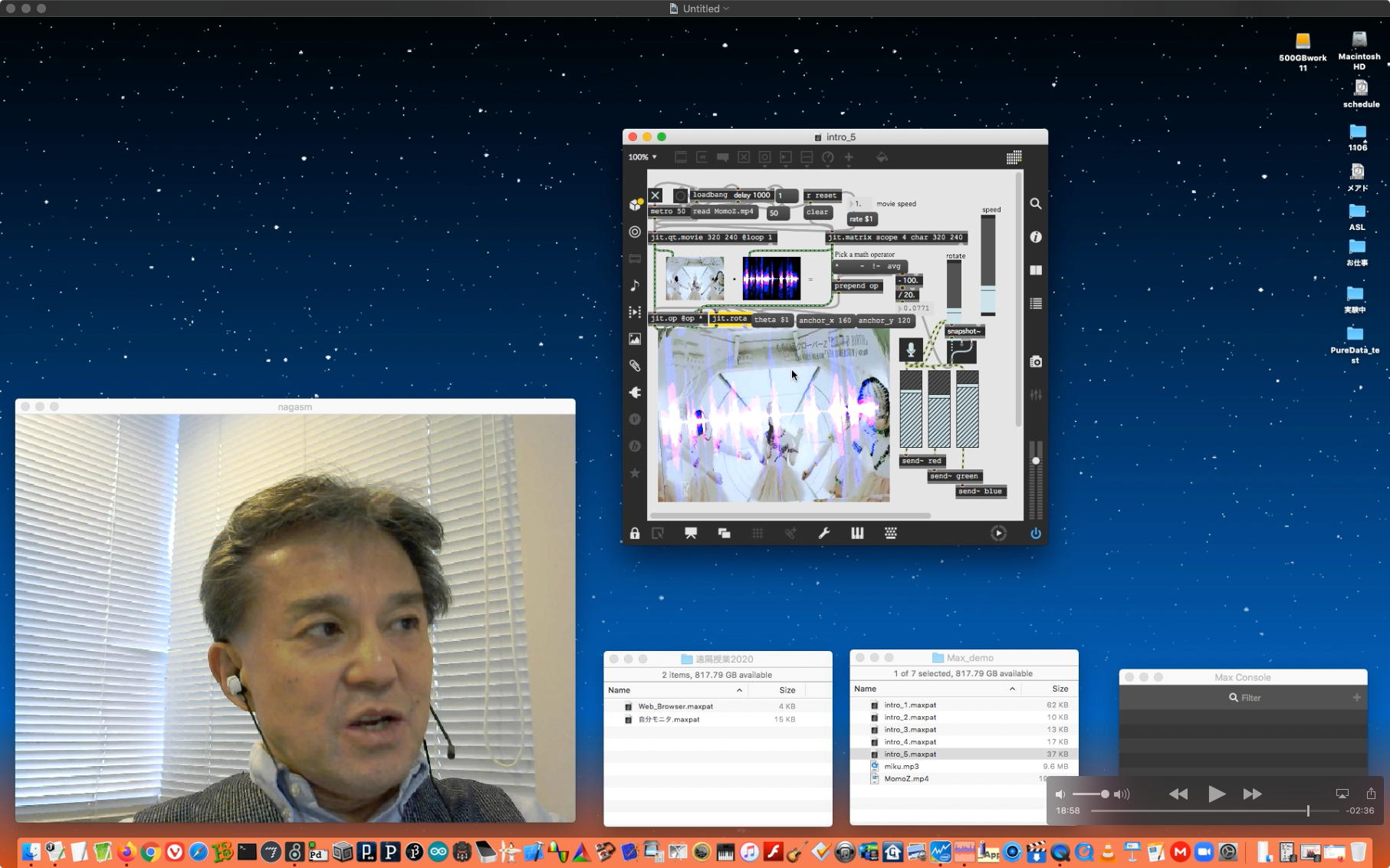The image size is (1390, 868).
Task: Click the read MomoZ.mp4 message box
Action: point(723,212)
